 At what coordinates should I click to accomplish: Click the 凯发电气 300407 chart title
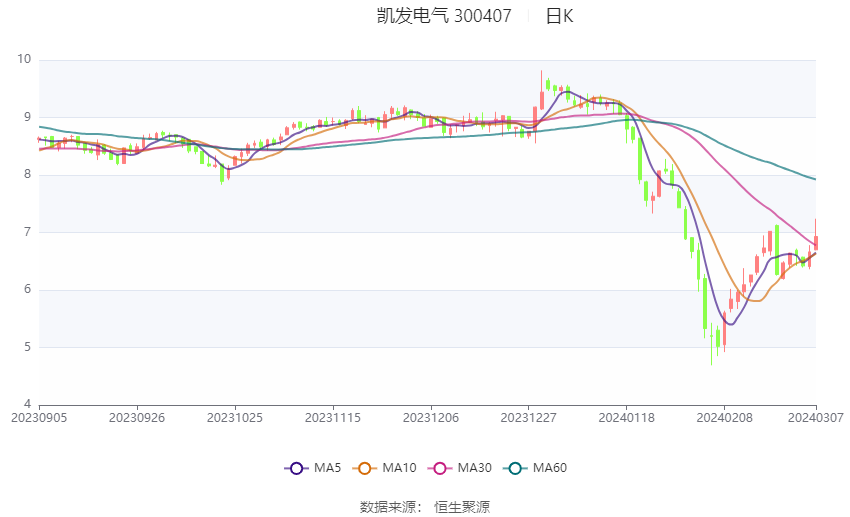[444, 16]
